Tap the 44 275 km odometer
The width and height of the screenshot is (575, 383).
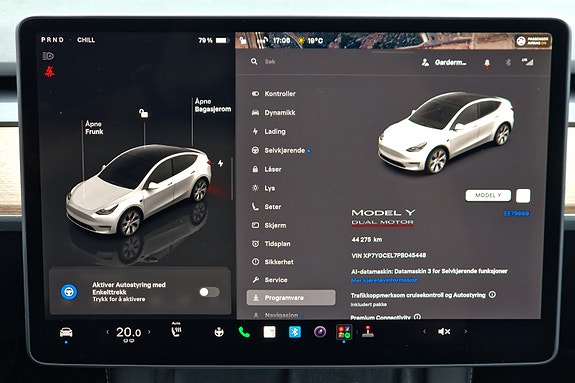[367, 240]
